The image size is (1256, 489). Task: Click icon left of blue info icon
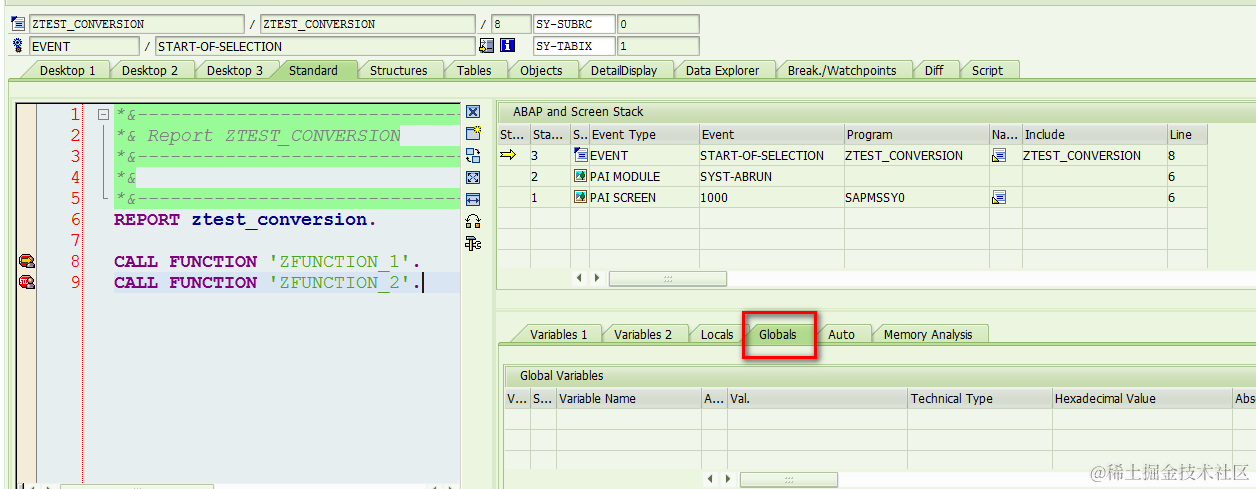(487, 46)
